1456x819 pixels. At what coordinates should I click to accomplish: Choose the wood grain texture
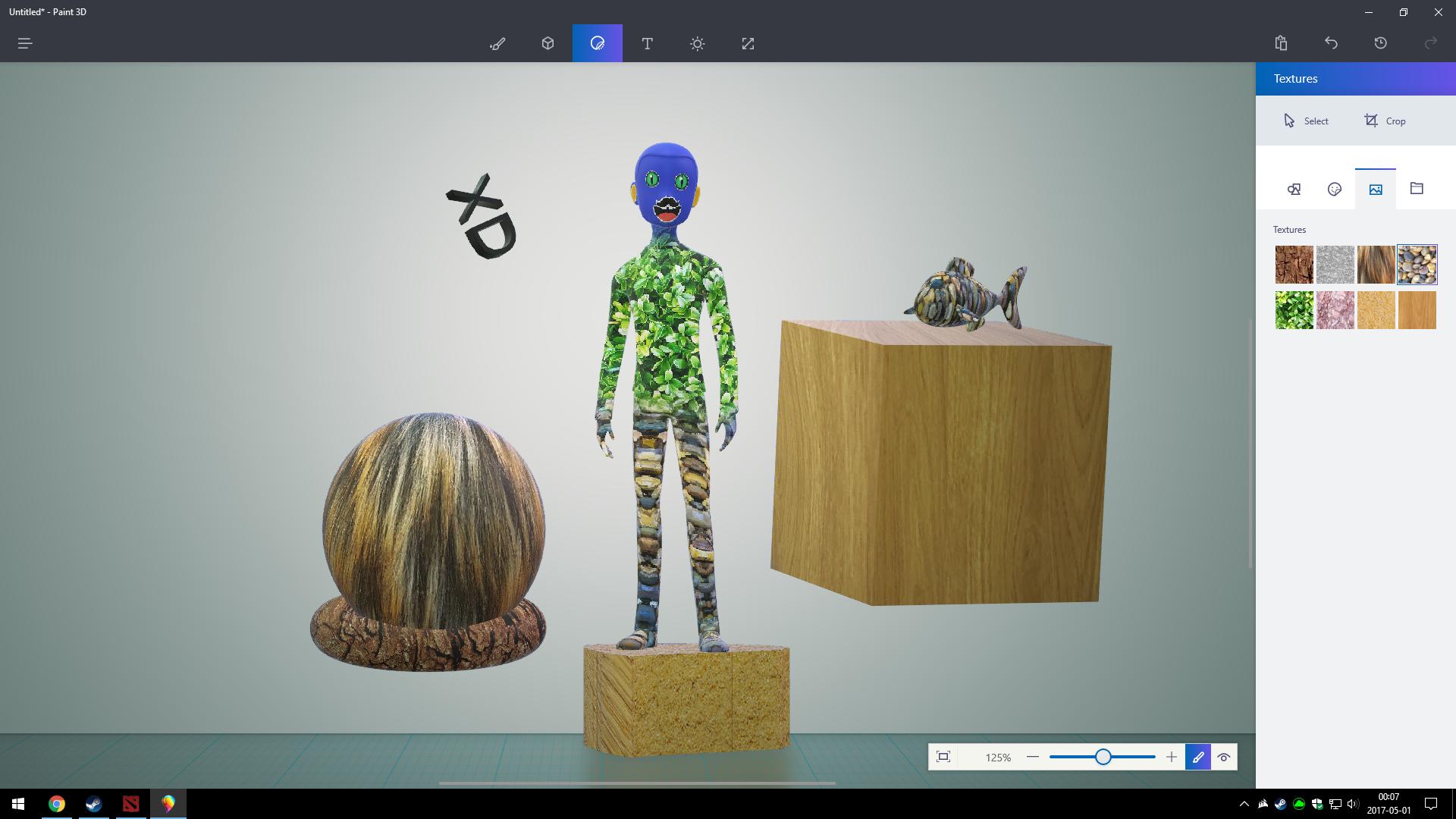pos(1417,310)
